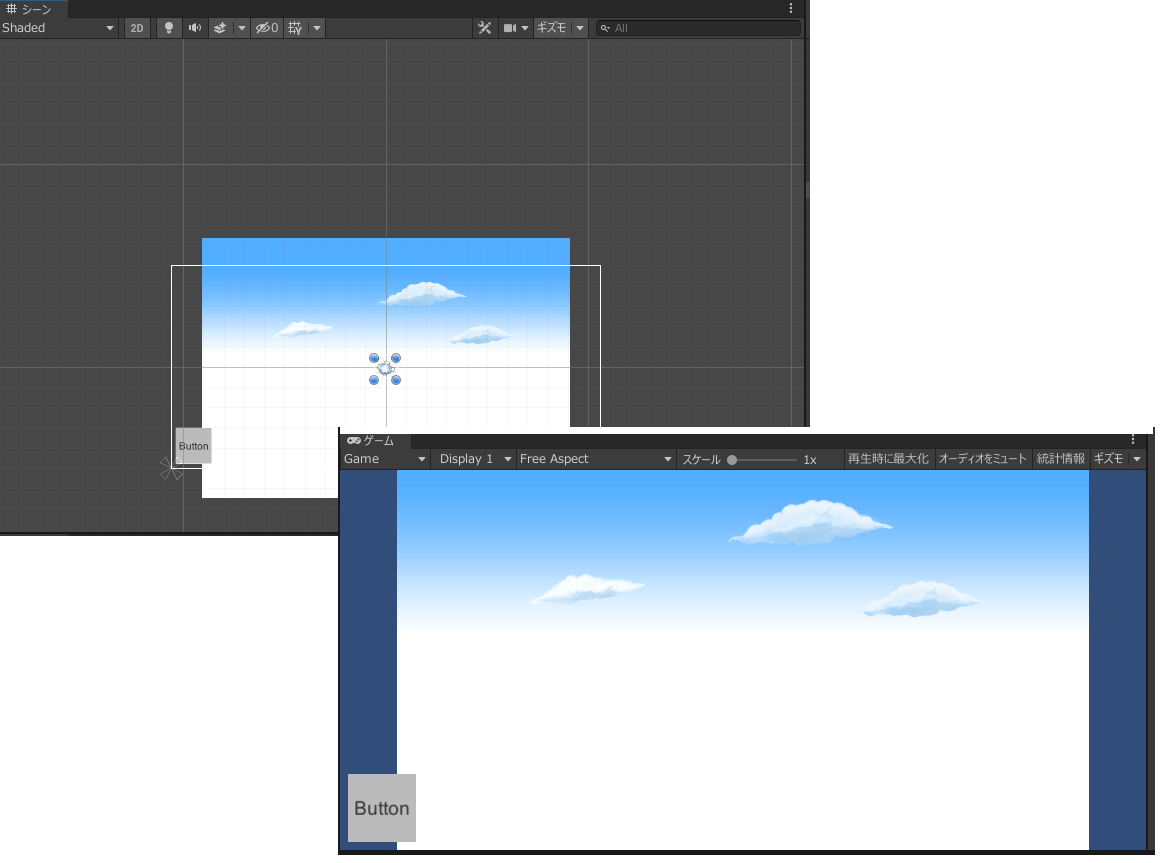Viewport: 1163px width, 863px height.
Task: Click the hidden objects crossed-eye icon
Action: pos(265,28)
